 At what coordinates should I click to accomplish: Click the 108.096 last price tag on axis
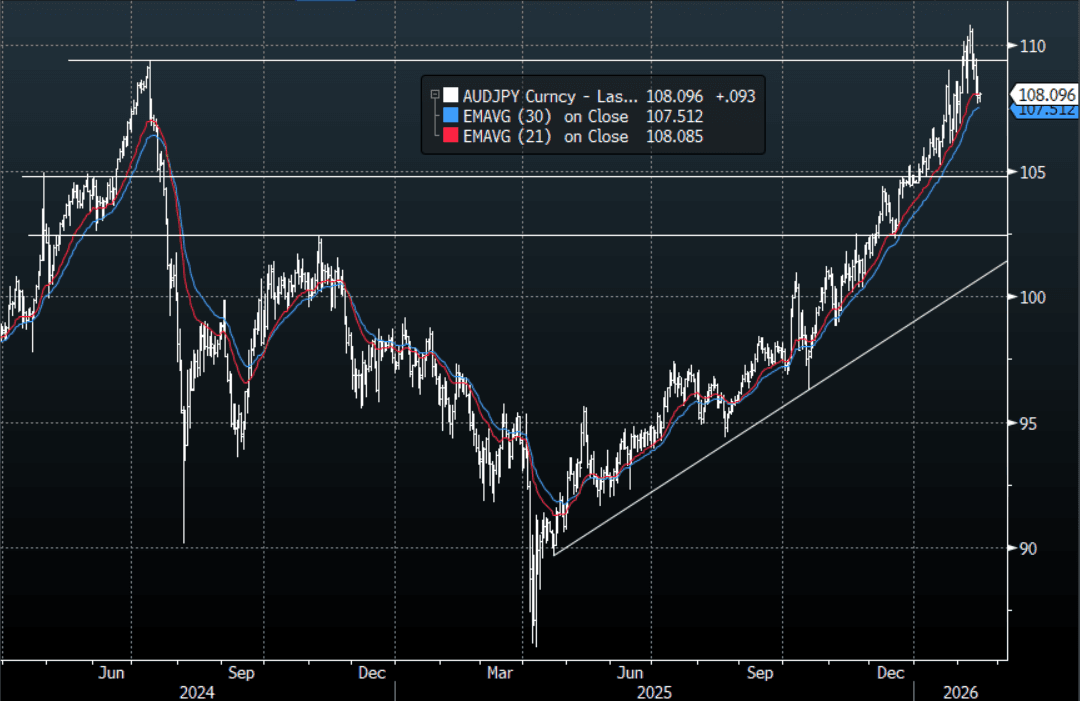tap(1048, 95)
